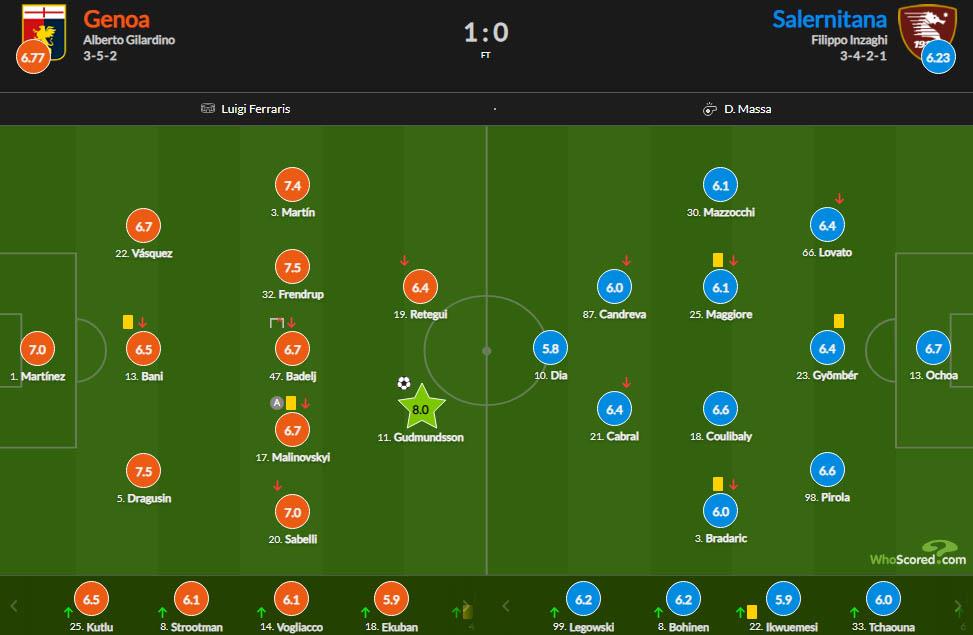Click the goal ball icon above Gudmundsson
This screenshot has width=973, height=635.
(404, 383)
